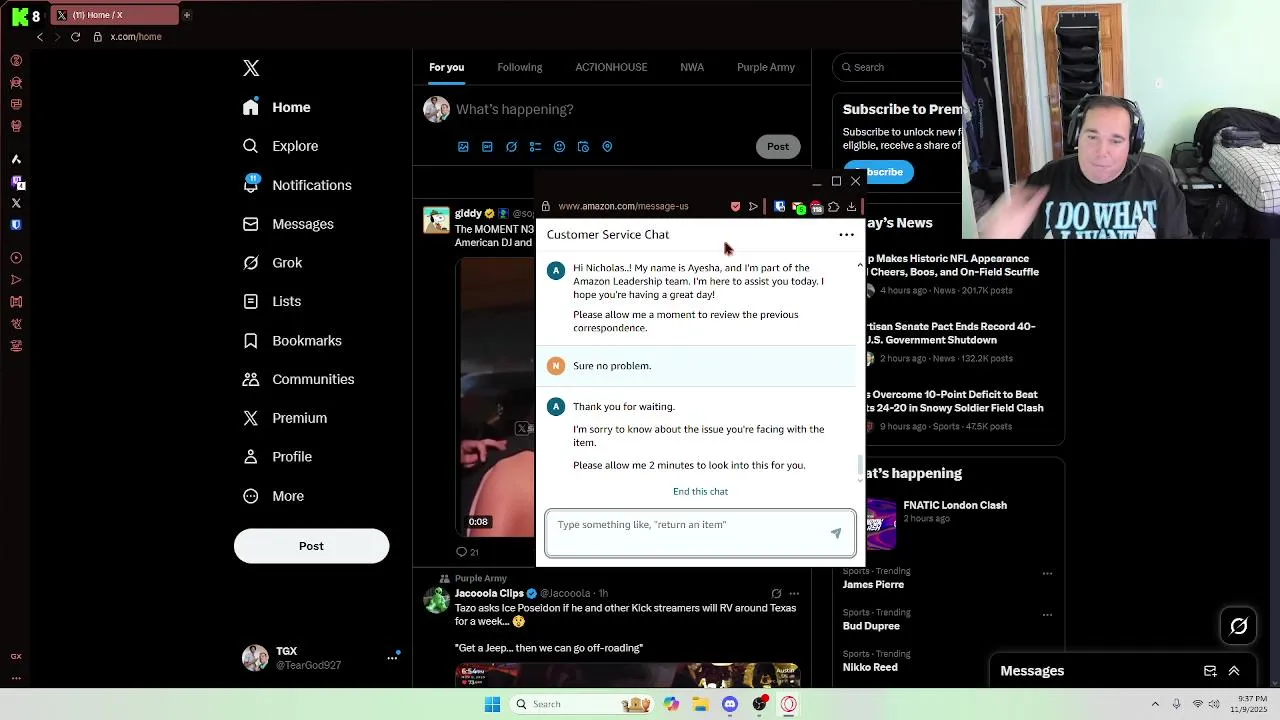This screenshot has width=1280, height=720.
Task: Switch to the For you tab
Action: click(446, 67)
